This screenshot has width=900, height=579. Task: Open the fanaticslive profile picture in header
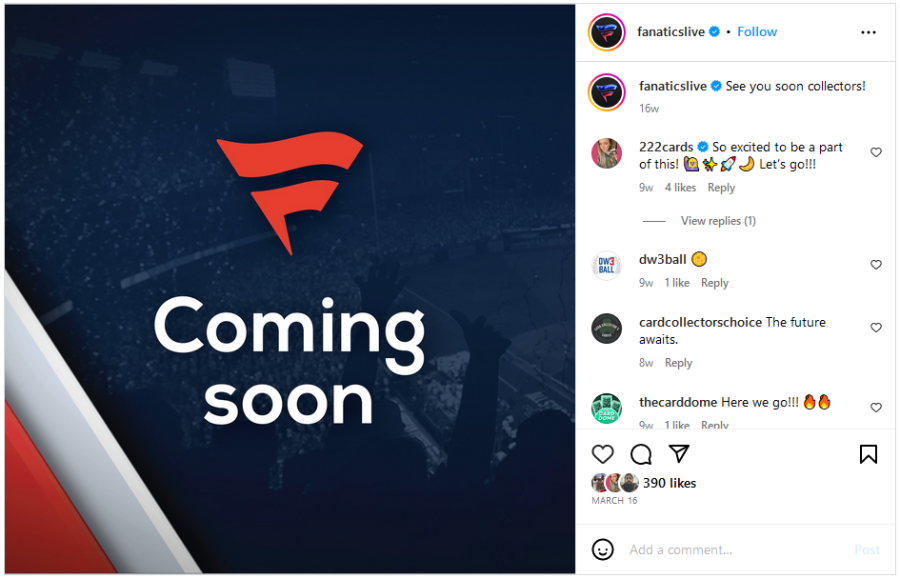click(607, 32)
